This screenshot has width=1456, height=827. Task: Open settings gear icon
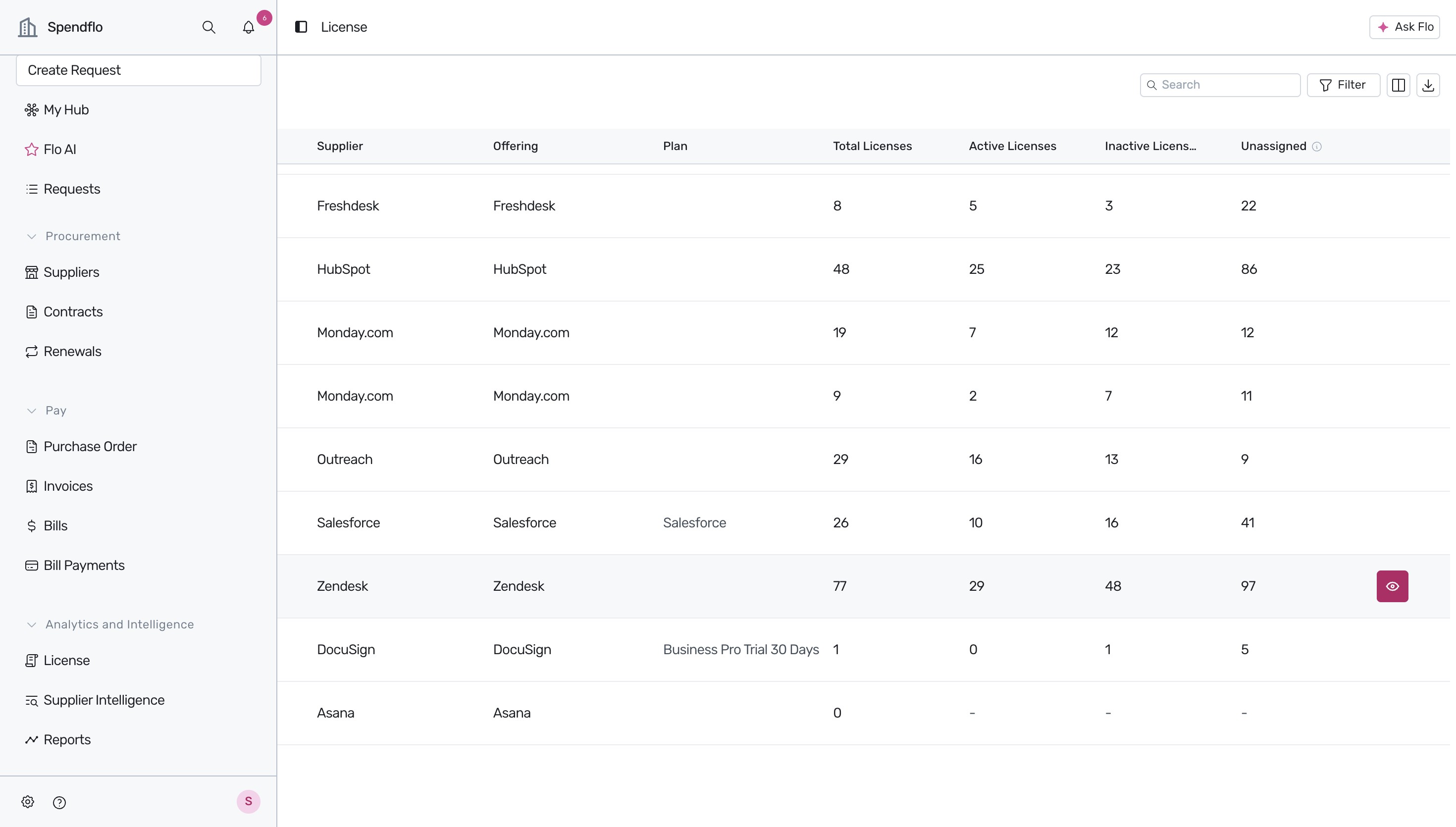[x=28, y=802]
